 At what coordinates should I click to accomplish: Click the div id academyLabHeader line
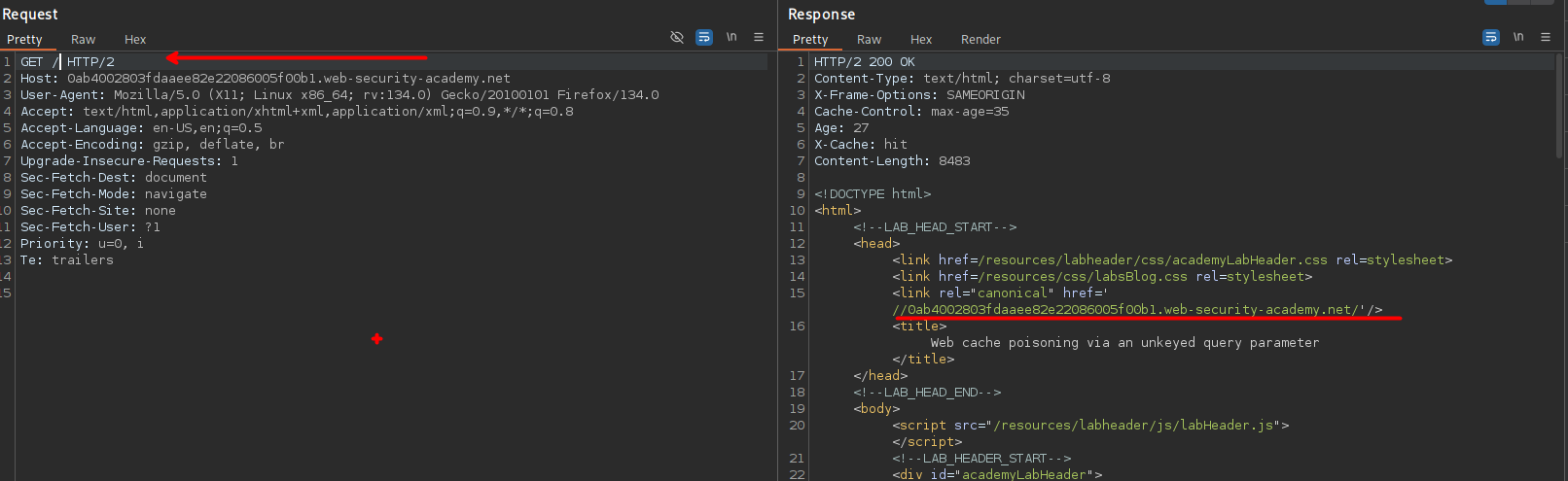tap(997, 474)
